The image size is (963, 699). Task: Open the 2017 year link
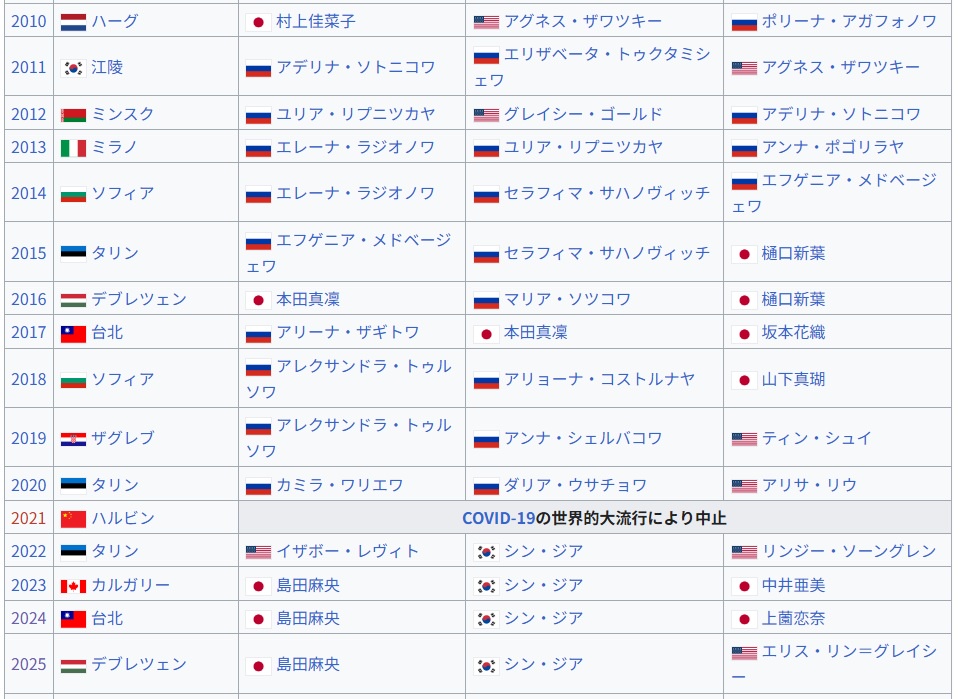[x=29, y=332]
